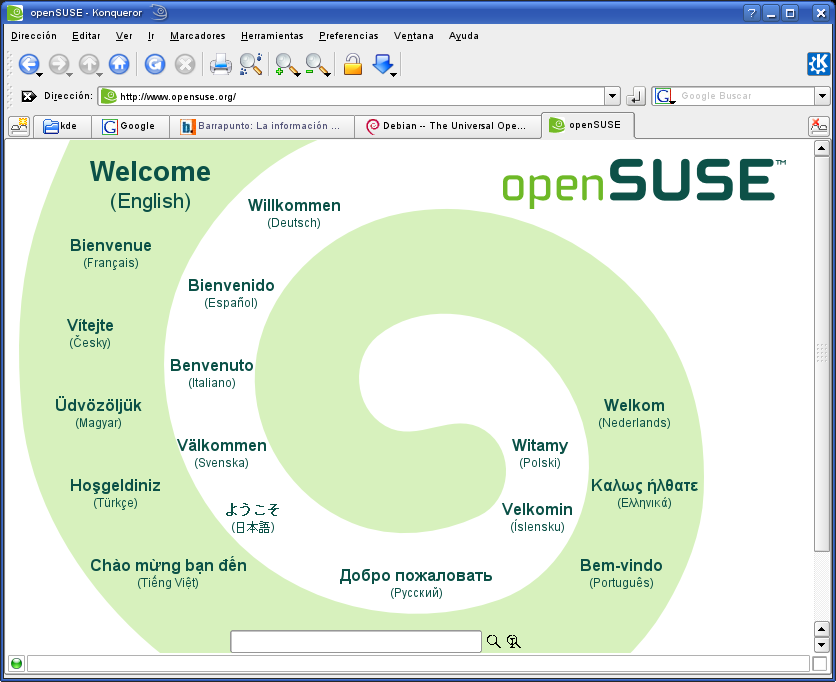This screenshot has height=682, width=836.
Task: Open new tab using tab bar icon
Action: (19, 126)
